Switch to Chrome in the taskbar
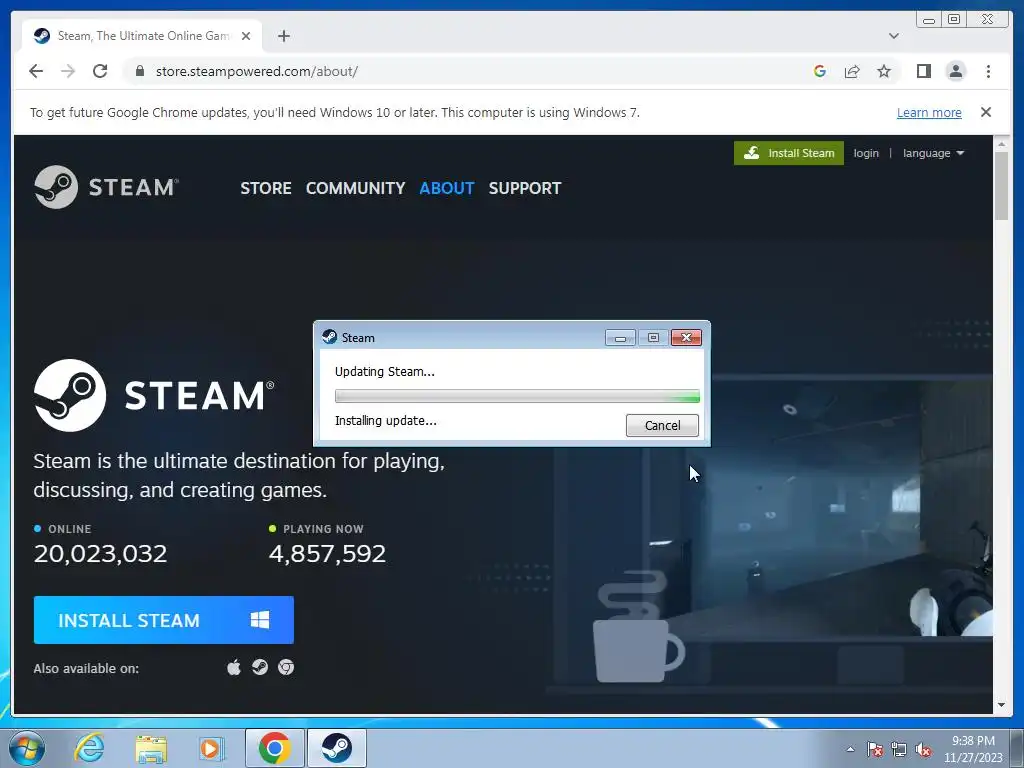Screen dimensions: 1024x768 click(x=274, y=748)
